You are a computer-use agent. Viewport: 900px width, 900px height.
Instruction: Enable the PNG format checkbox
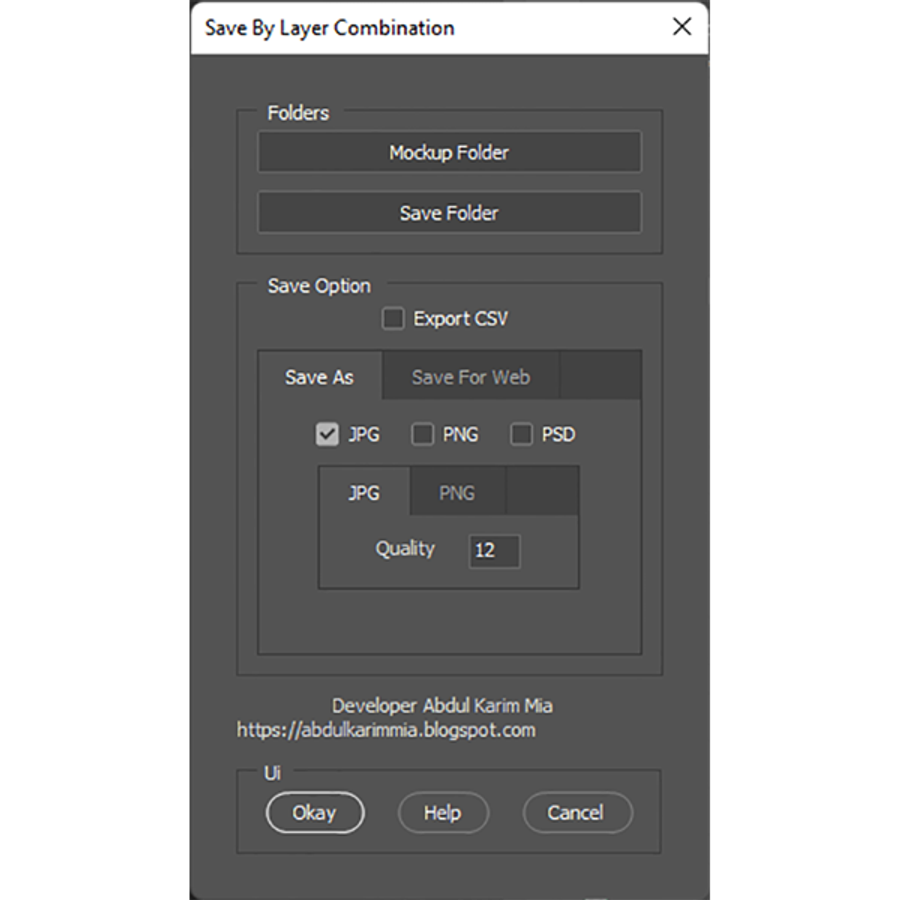(422, 434)
